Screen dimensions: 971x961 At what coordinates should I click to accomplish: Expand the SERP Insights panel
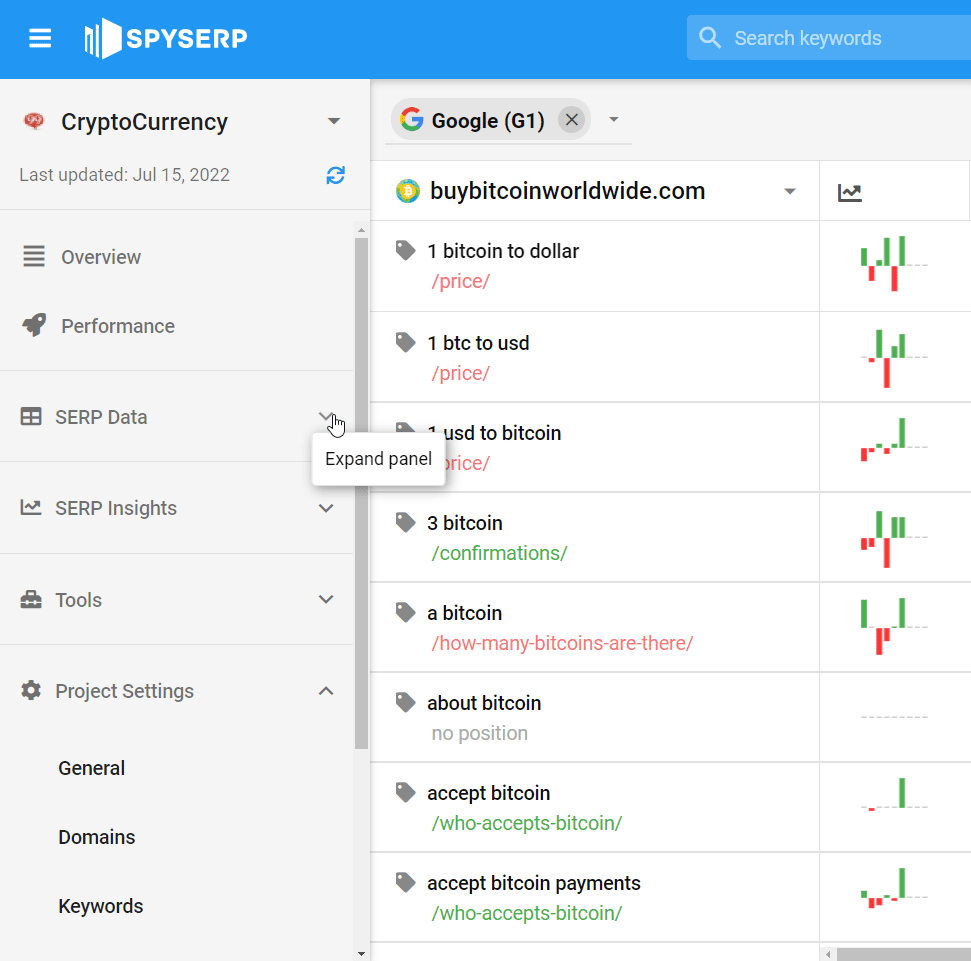point(326,508)
